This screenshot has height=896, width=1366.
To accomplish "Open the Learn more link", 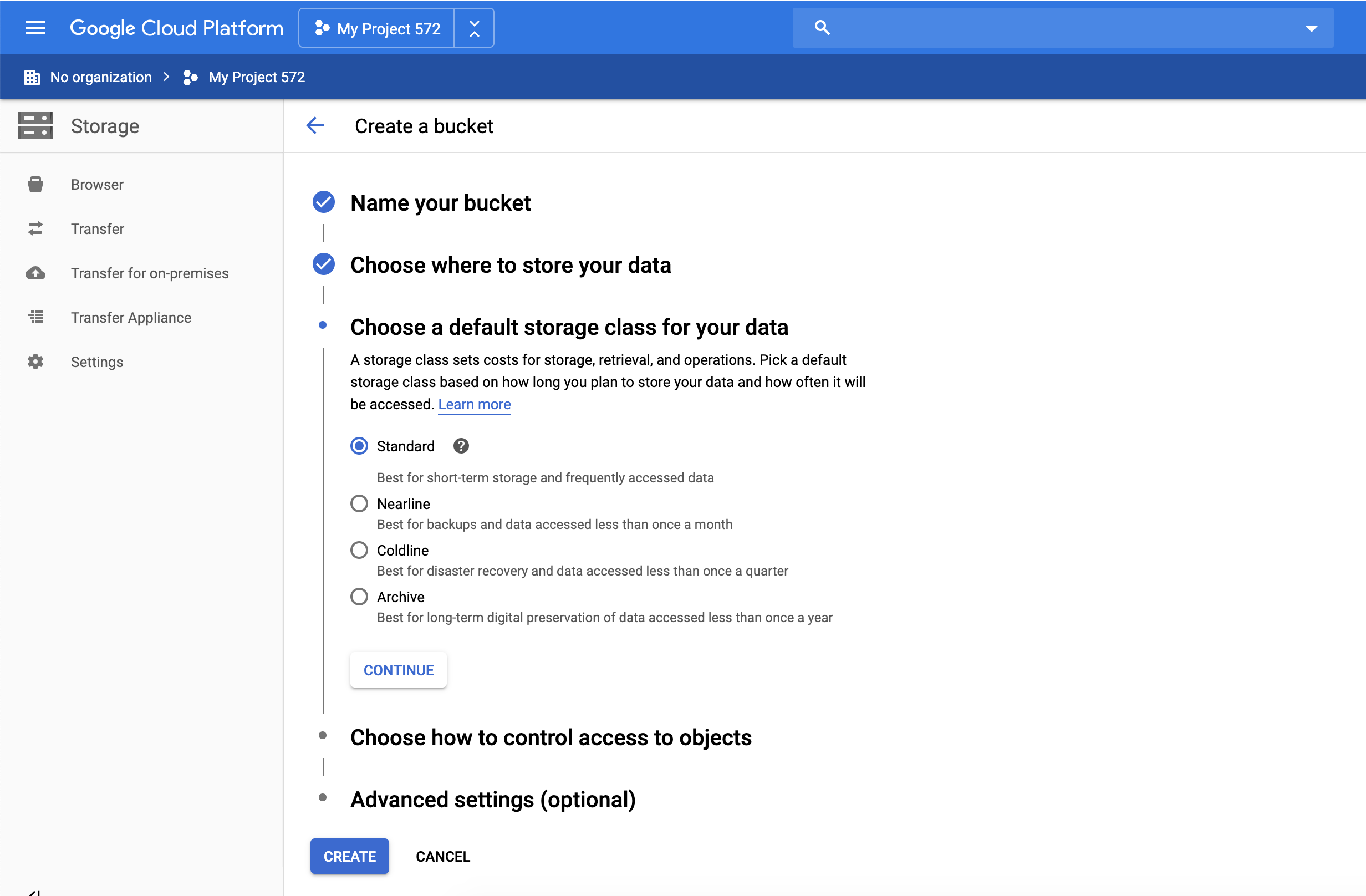I will click(474, 404).
